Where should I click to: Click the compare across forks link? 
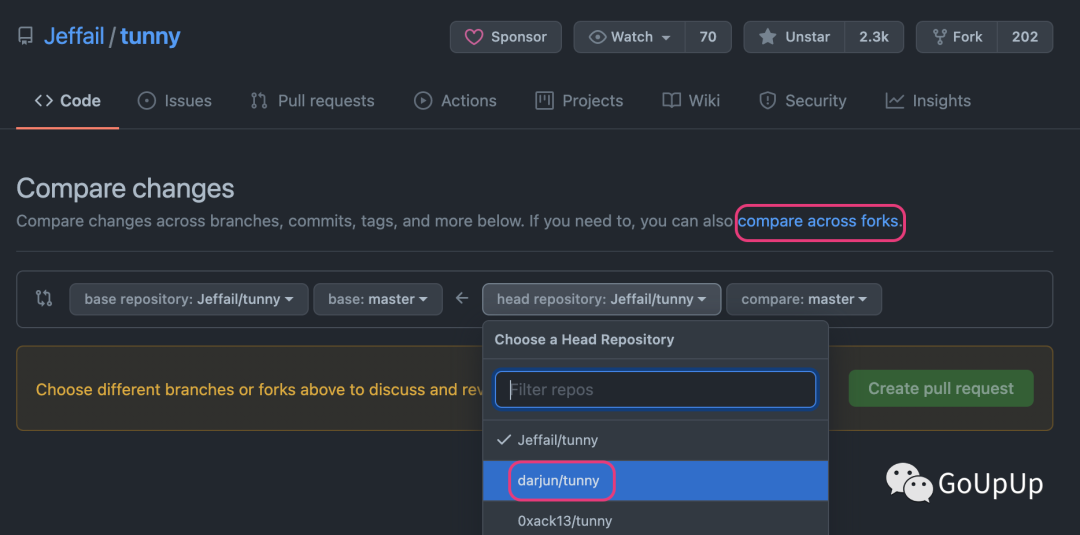pos(818,221)
